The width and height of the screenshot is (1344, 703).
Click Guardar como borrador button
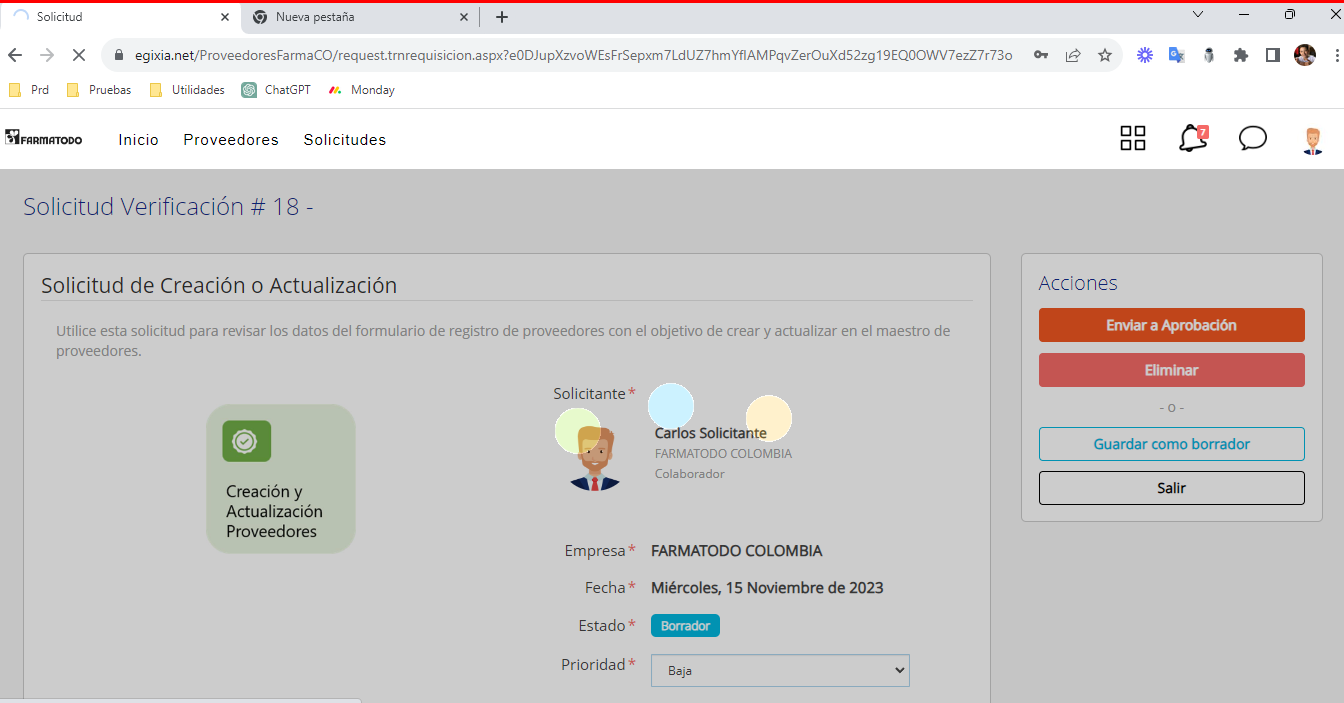[1171, 444]
